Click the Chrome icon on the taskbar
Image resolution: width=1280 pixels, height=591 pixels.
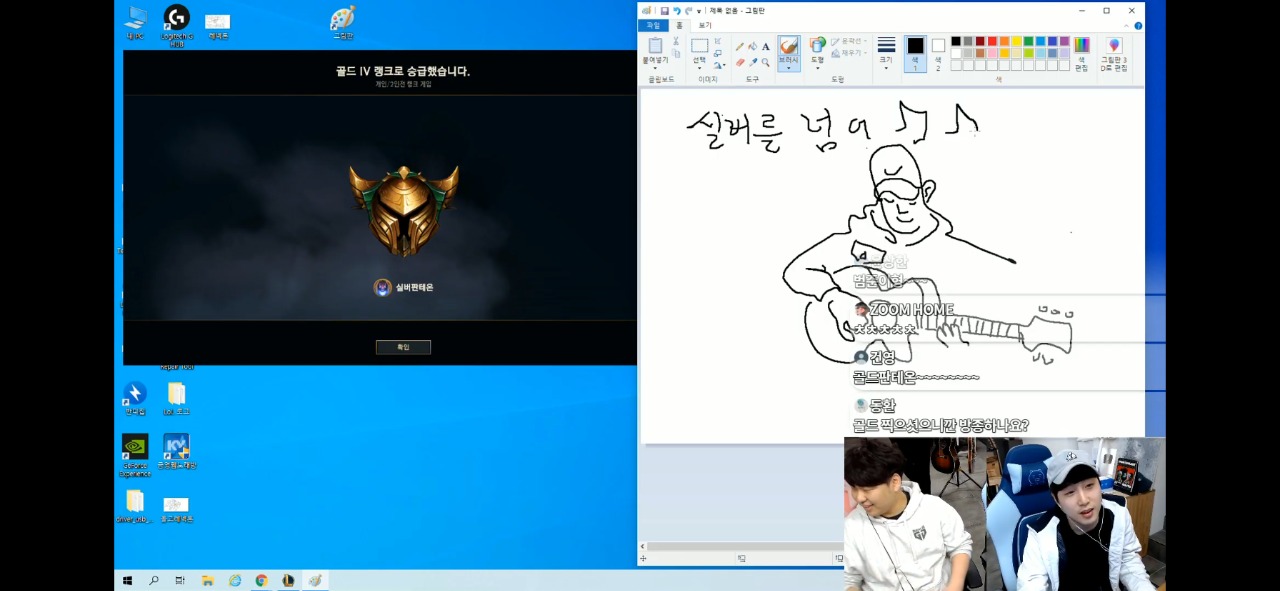click(261, 580)
